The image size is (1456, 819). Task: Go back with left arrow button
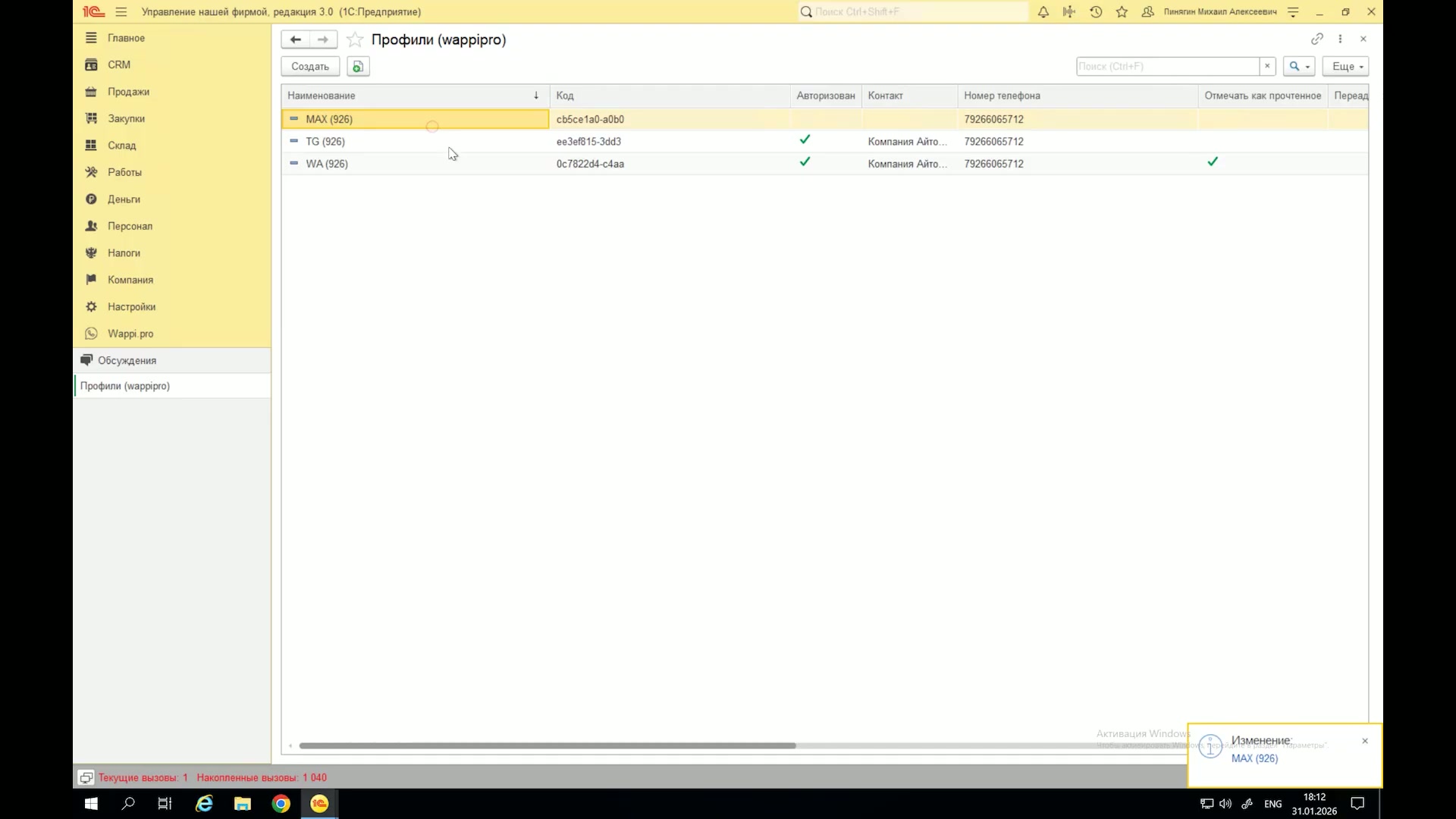[295, 39]
